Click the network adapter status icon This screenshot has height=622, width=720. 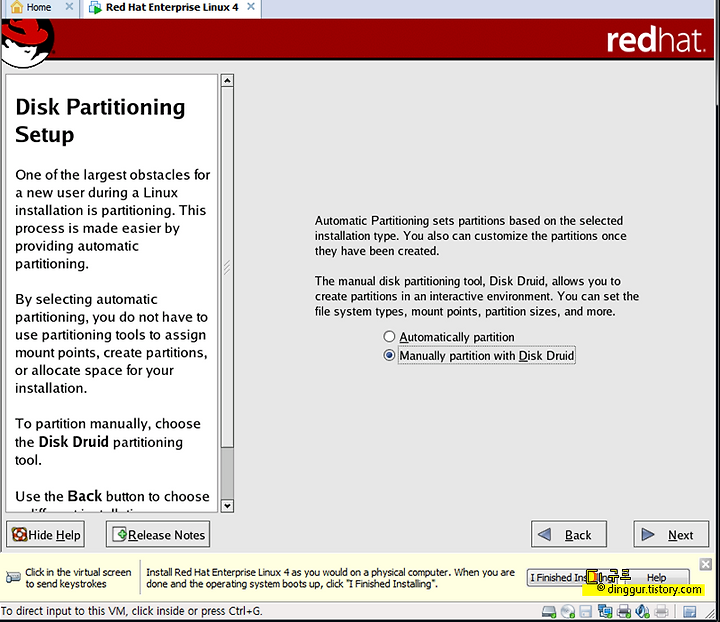tap(605, 612)
